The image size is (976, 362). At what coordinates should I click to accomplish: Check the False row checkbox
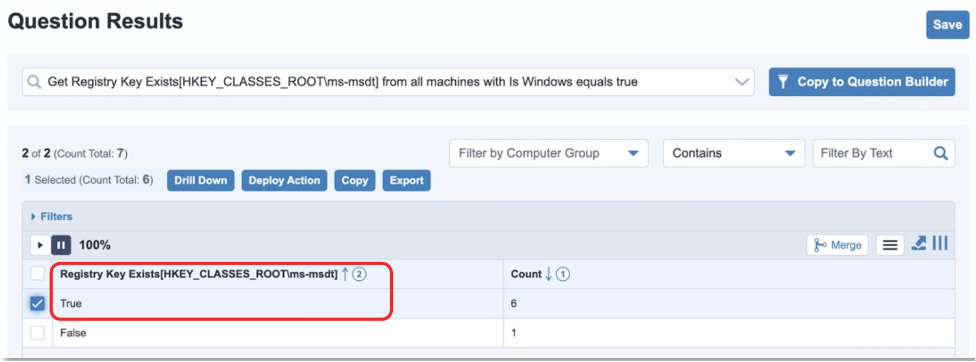pyautogui.click(x=37, y=333)
